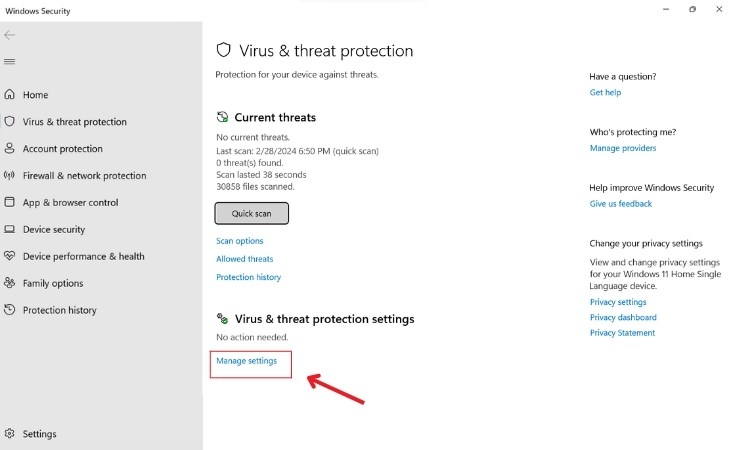Toggle the hamburger navigation menu
Image resolution: width=730 pixels, height=450 pixels.
tap(10, 62)
